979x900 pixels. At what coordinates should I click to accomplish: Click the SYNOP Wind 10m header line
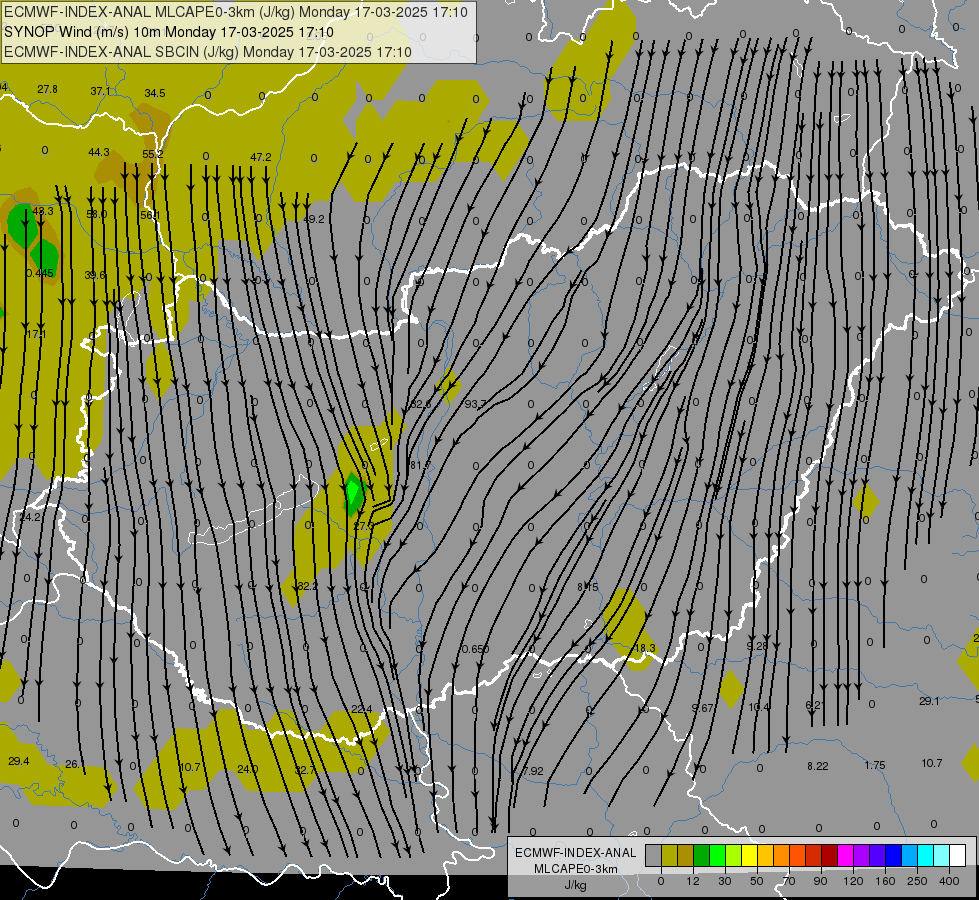[x=169, y=32]
